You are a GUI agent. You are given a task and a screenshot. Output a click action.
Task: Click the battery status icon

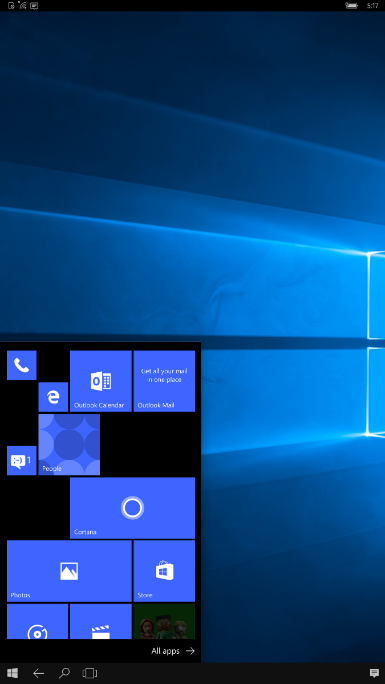pyautogui.click(x=351, y=6)
